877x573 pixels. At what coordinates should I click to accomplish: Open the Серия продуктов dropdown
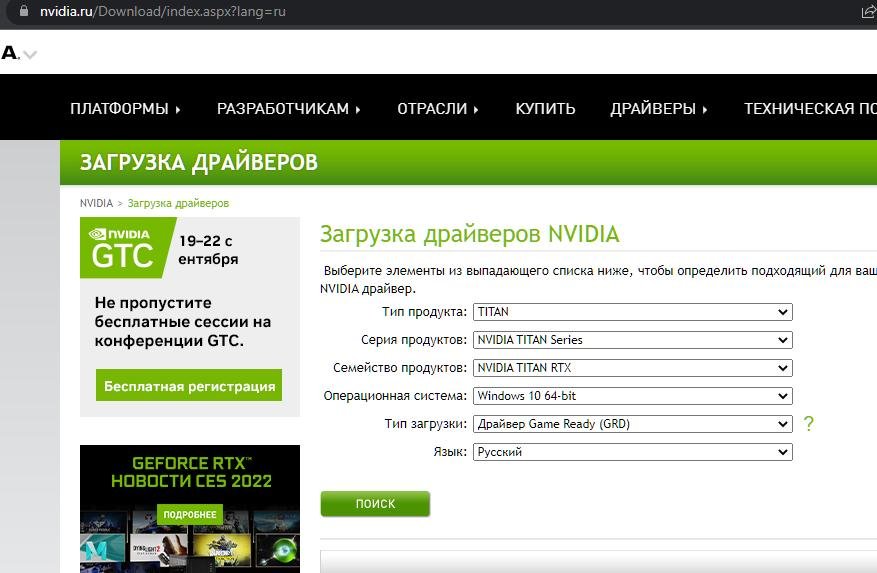pyautogui.click(x=633, y=340)
